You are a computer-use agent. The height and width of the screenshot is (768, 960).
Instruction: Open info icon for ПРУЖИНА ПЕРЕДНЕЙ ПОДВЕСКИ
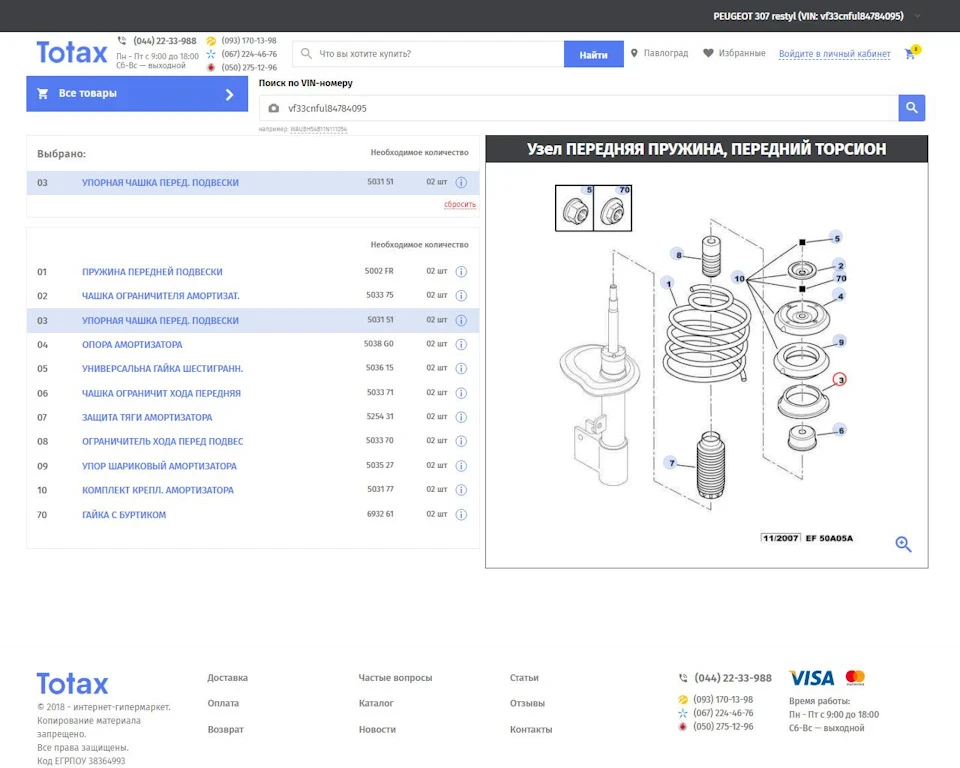[x=462, y=271]
